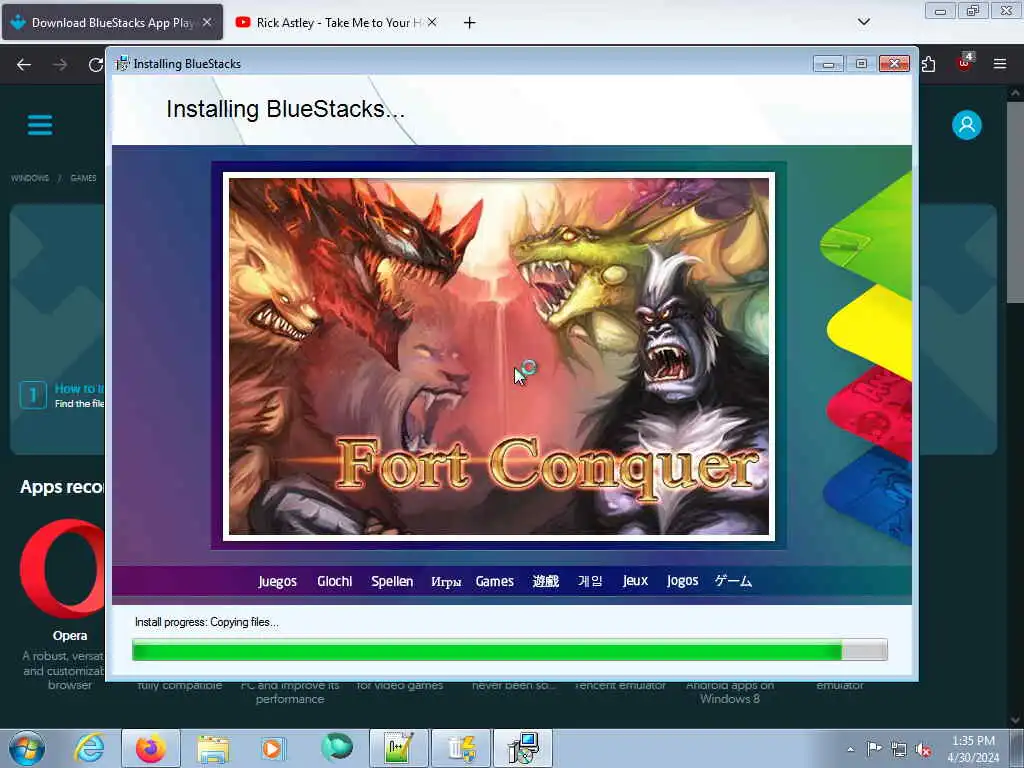
Task: Switch to the Download BlueStacks App Player tab
Action: (x=112, y=22)
